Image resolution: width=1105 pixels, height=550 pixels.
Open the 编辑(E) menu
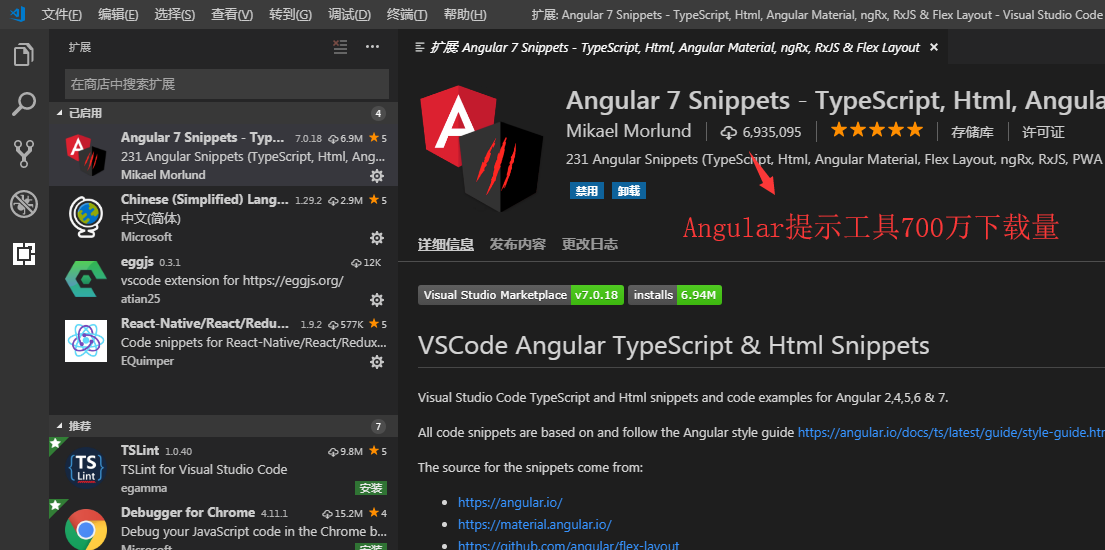click(118, 14)
